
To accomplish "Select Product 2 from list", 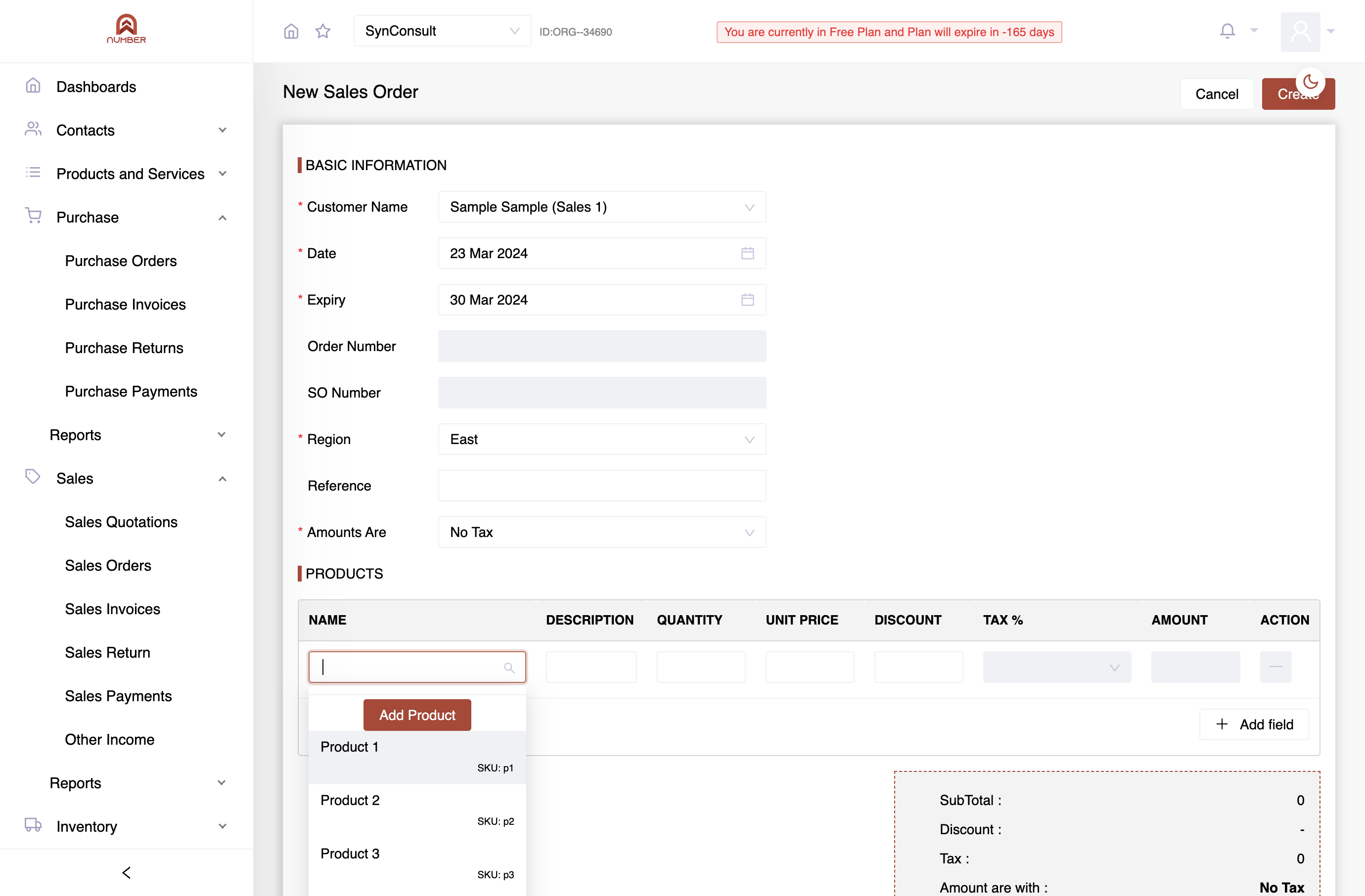I will (417, 810).
